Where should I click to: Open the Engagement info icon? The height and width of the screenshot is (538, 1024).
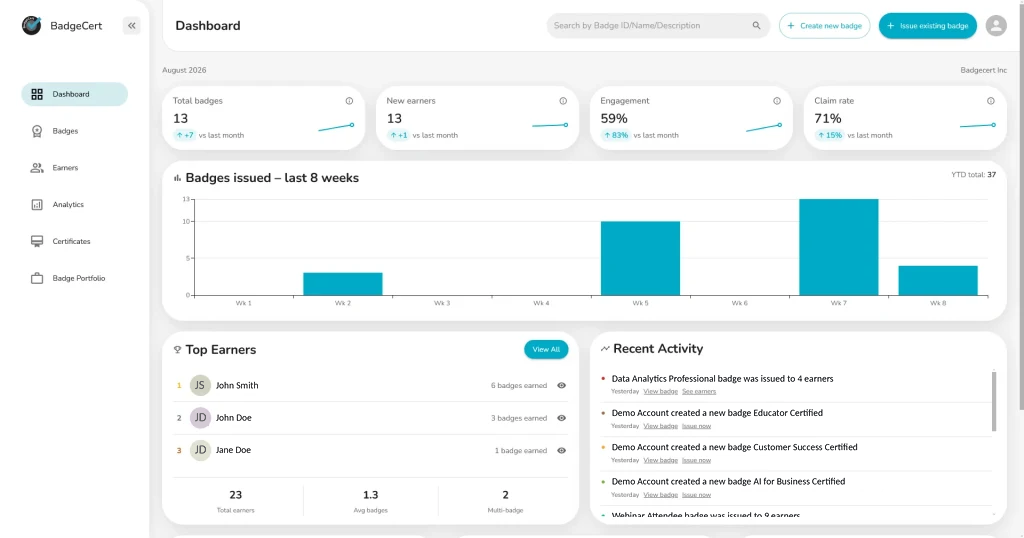[x=777, y=101]
